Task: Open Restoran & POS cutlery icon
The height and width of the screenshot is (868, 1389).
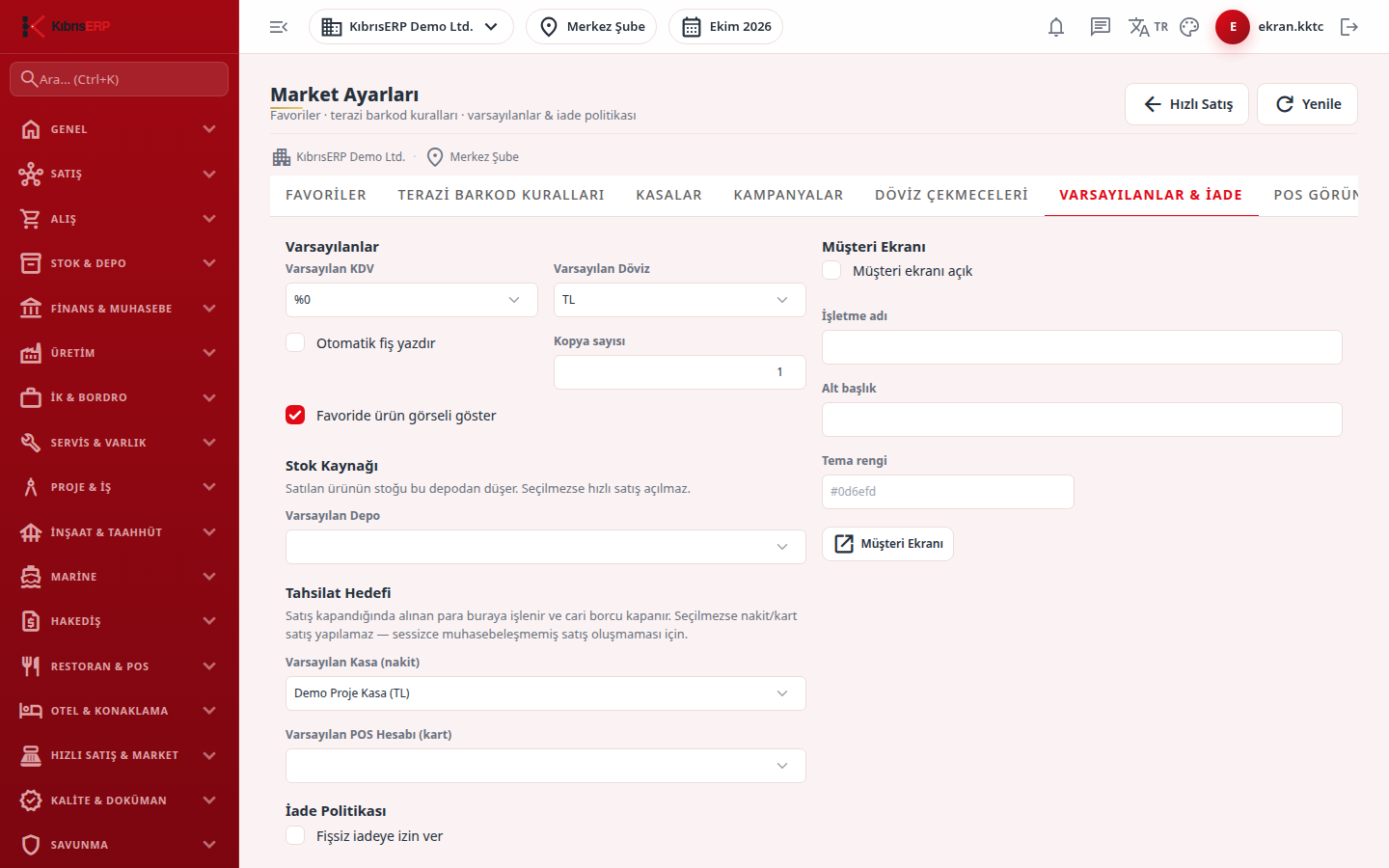Action: click(x=31, y=666)
